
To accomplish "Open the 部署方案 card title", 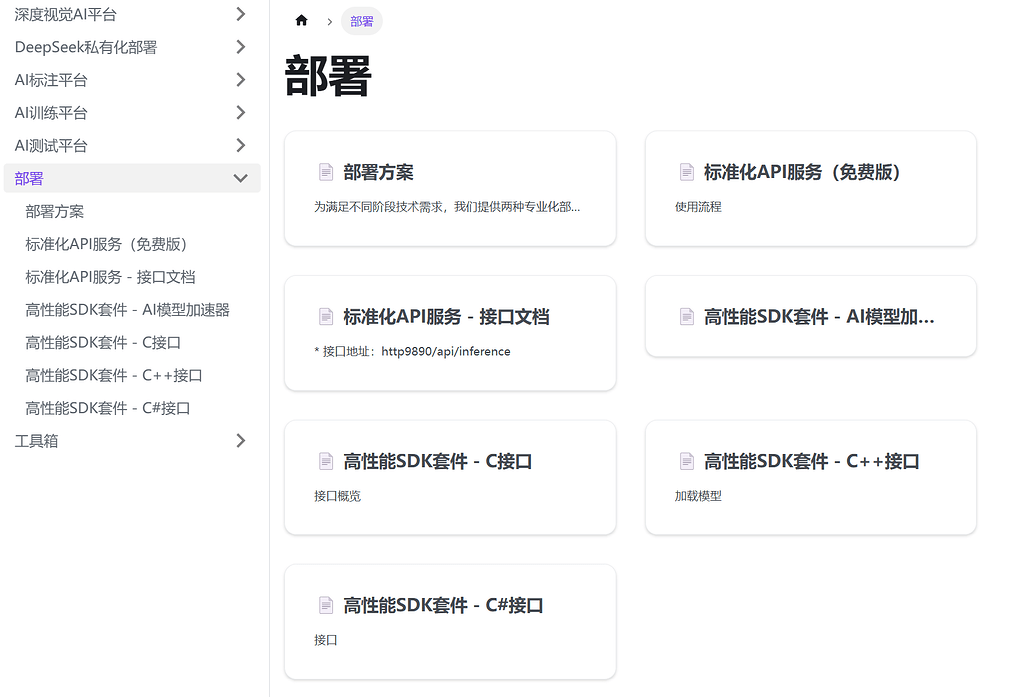I will tap(378, 172).
